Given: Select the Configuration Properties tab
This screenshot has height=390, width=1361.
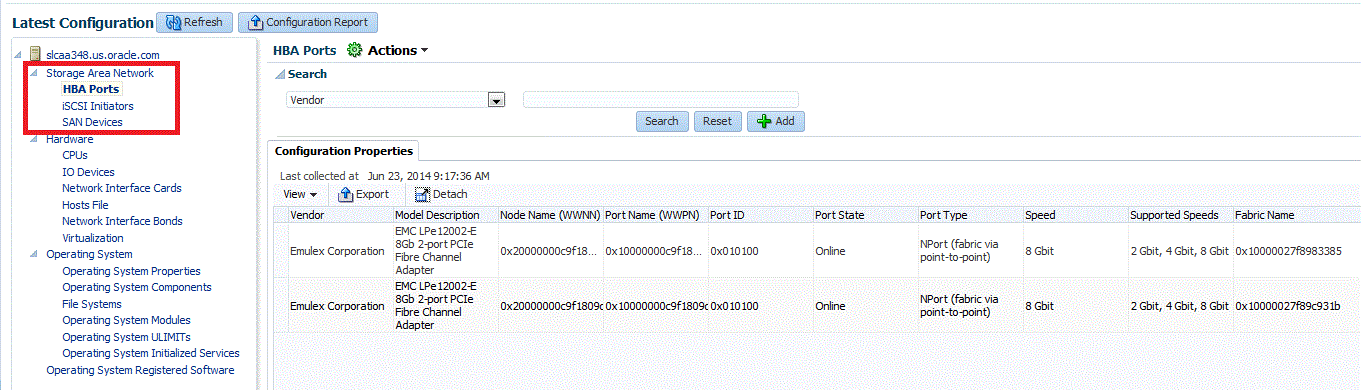Looking at the screenshot, I should click(x=344, y=151).
